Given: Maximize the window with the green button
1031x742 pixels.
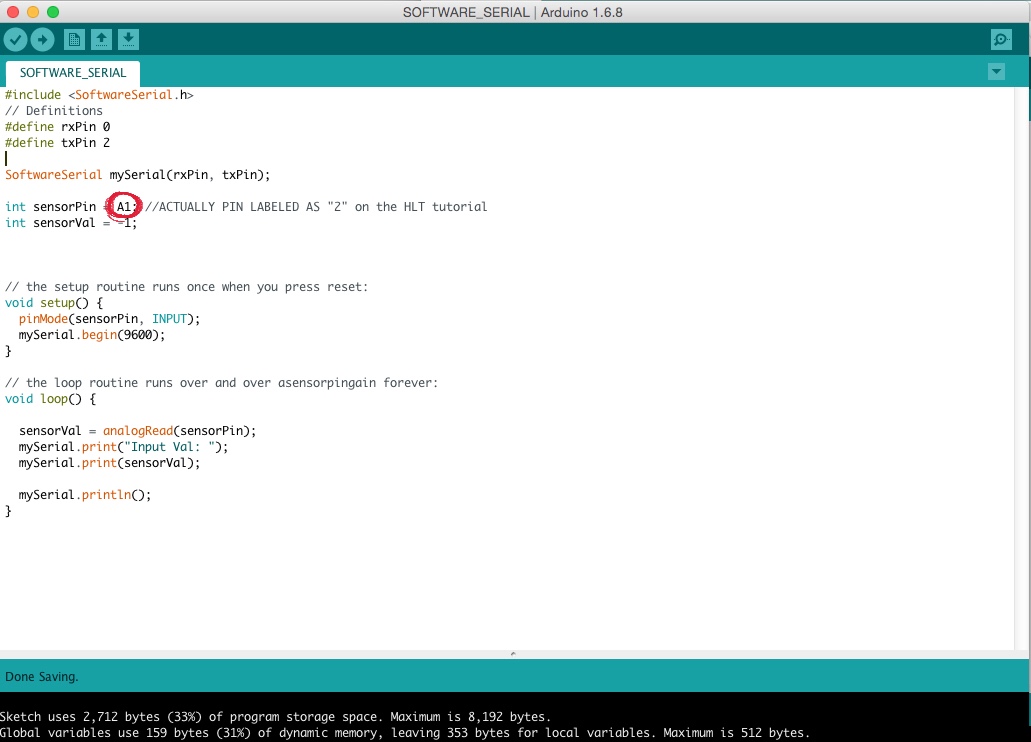Looking at the screenshot, I should [53, 12].
